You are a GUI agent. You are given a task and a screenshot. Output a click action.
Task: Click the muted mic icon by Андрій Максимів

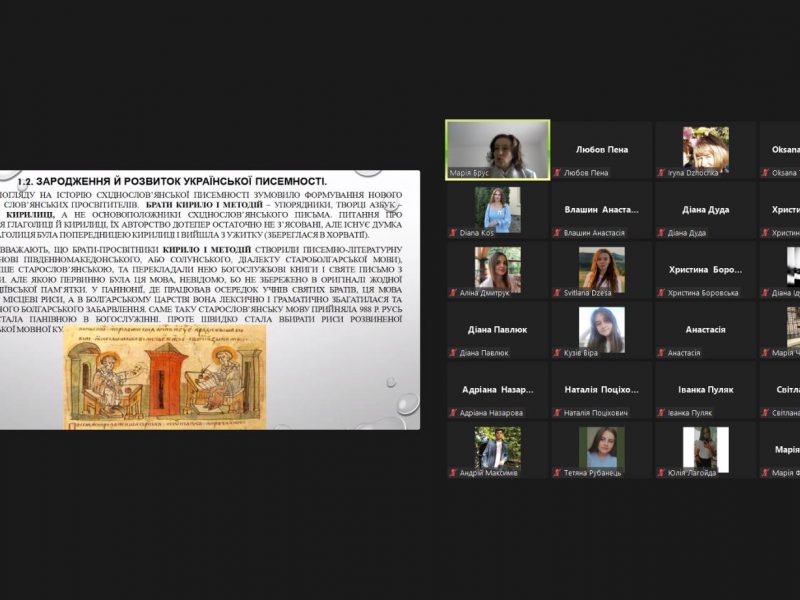pos(453,473)
